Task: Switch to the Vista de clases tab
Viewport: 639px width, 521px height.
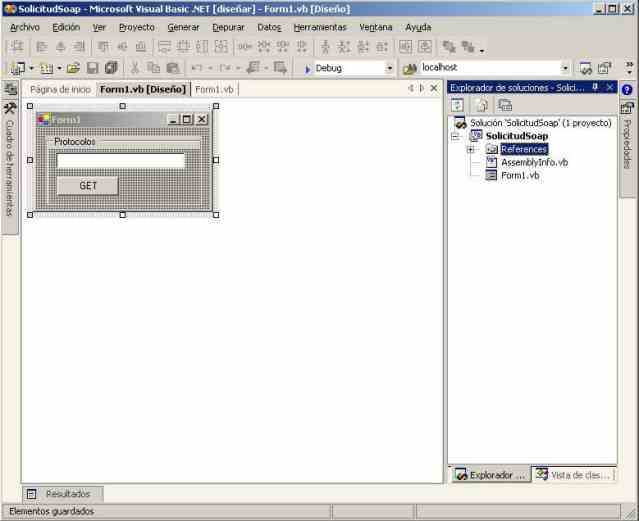Action: [574, 475]
